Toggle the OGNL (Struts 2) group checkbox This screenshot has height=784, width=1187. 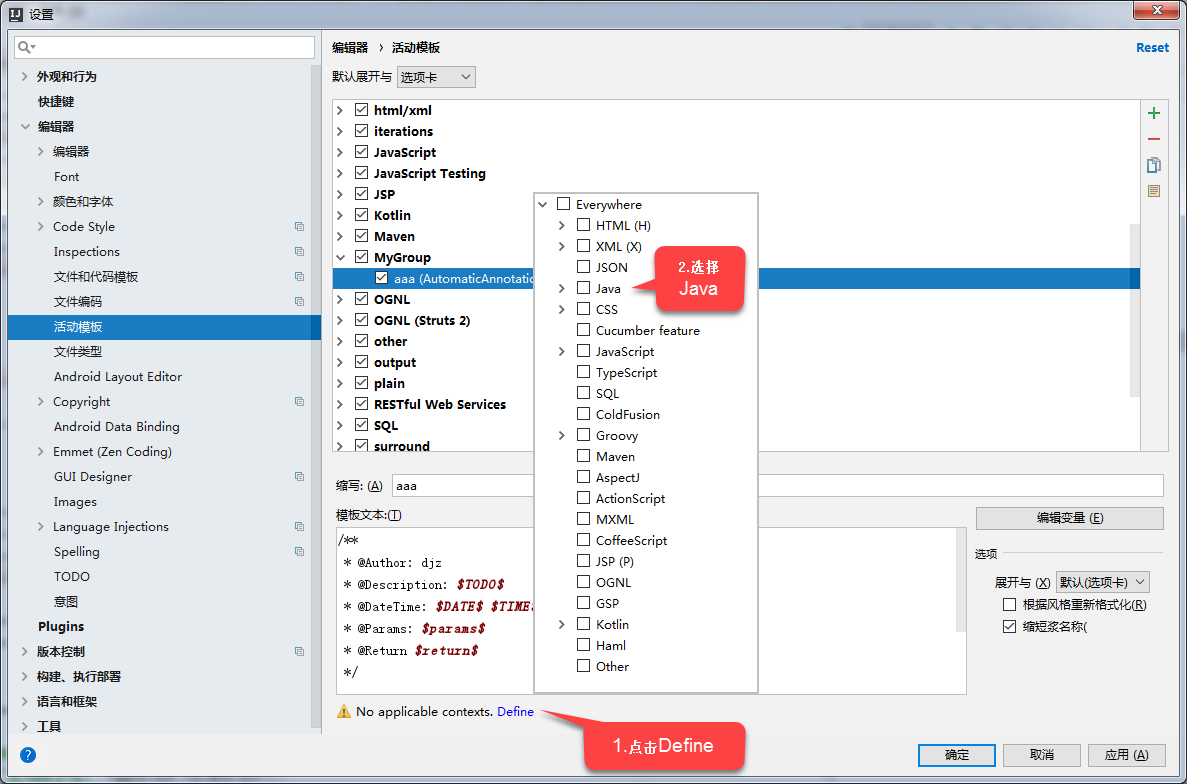(362, 320)
